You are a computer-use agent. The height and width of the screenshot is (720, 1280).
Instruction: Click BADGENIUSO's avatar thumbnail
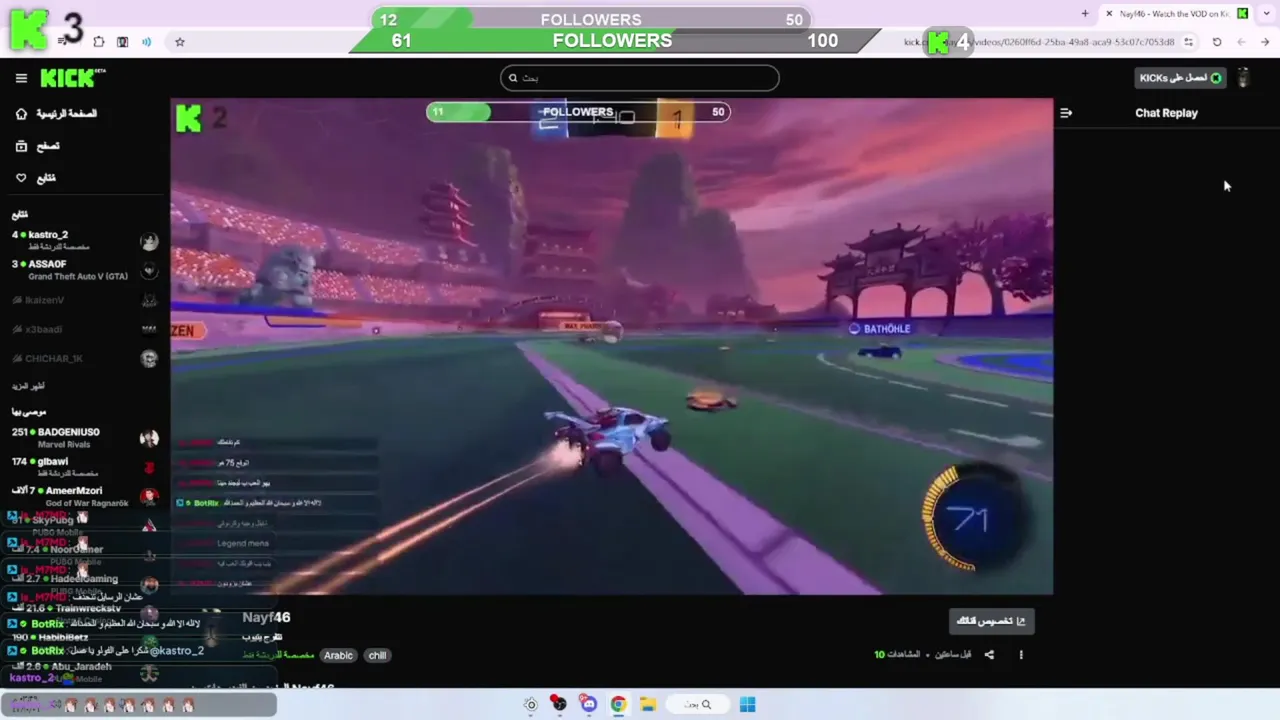tap(149, 438)
